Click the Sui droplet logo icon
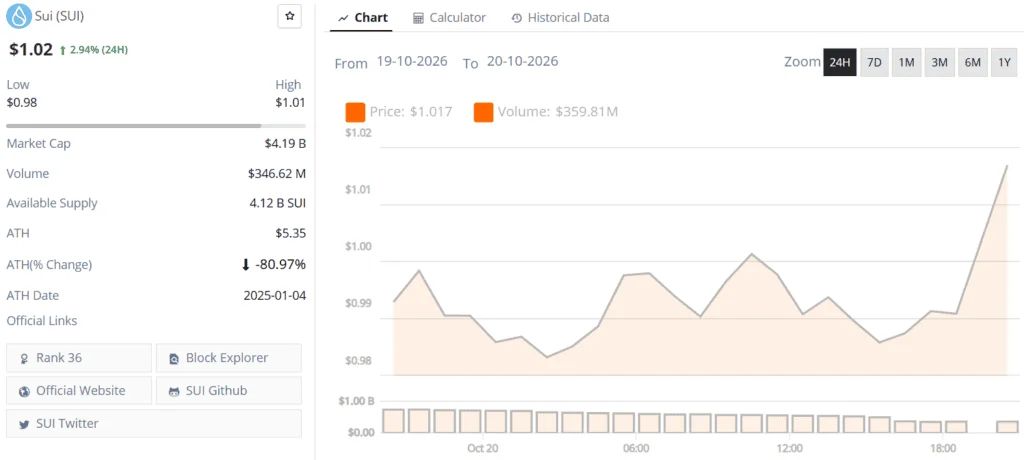 [x=19, y=16]
